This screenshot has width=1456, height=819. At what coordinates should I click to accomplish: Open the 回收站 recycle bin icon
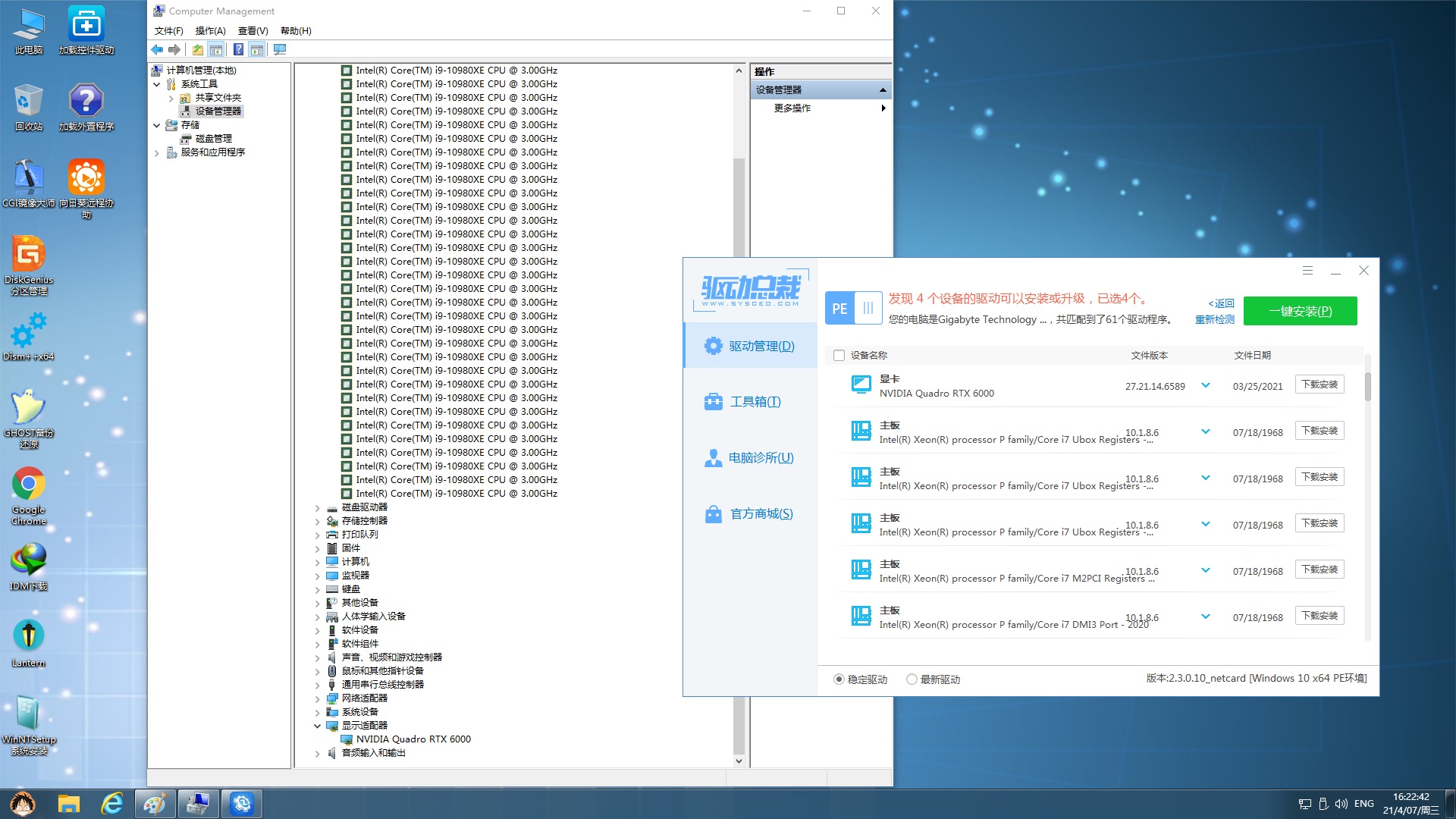(29, 108)
